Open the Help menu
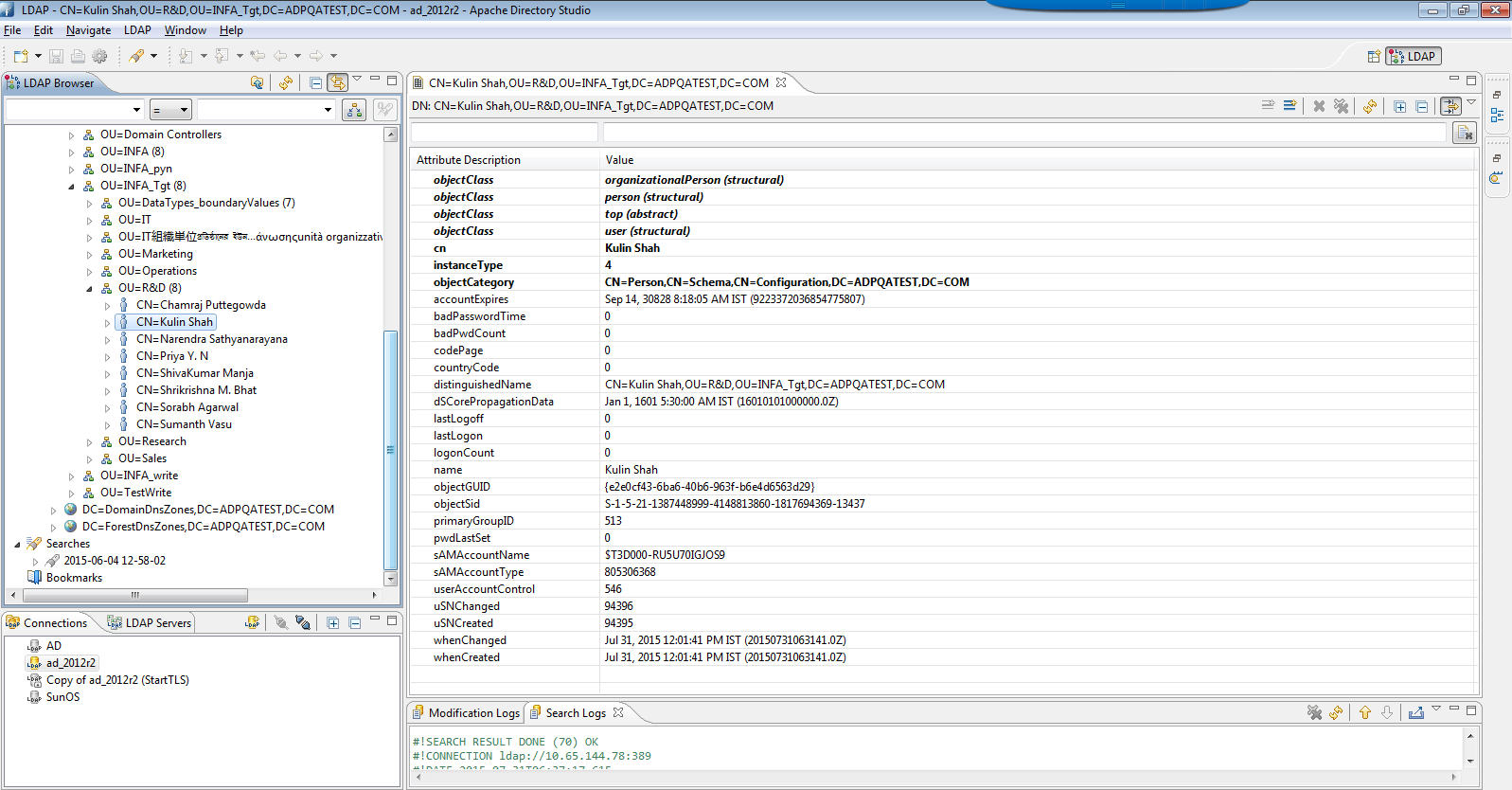 [231, 30]
